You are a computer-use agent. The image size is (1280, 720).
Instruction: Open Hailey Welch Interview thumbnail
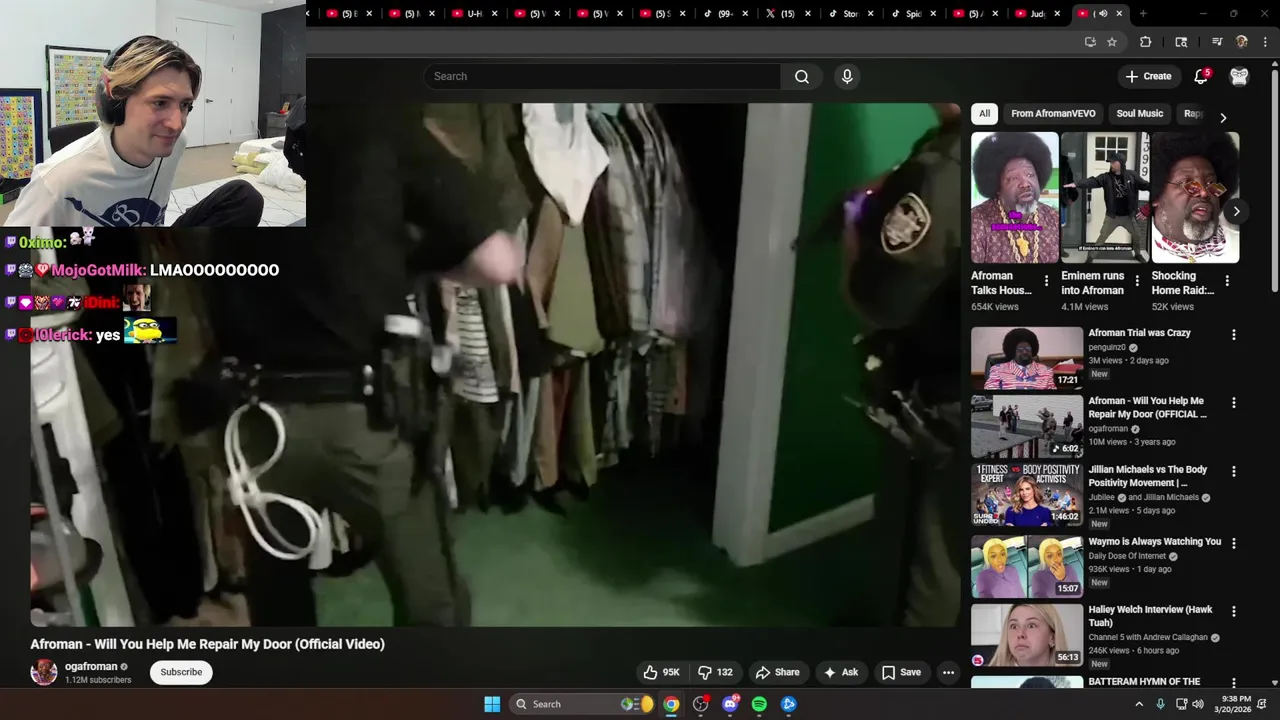(1027, 635)
